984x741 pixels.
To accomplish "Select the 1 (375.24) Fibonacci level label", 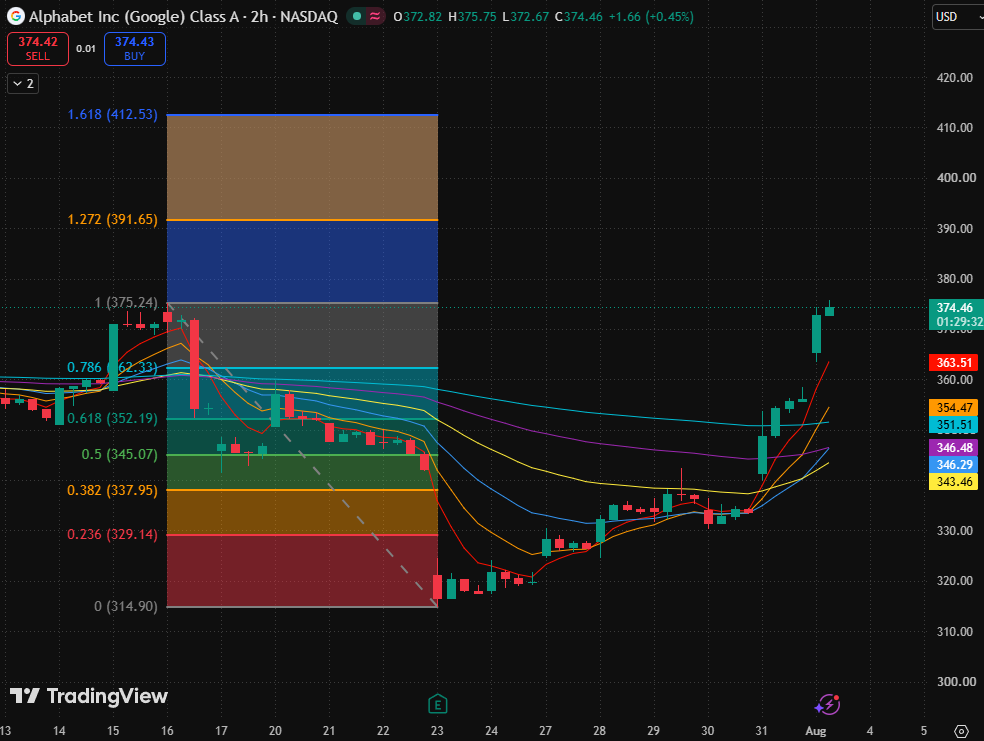I will point(126,302).
